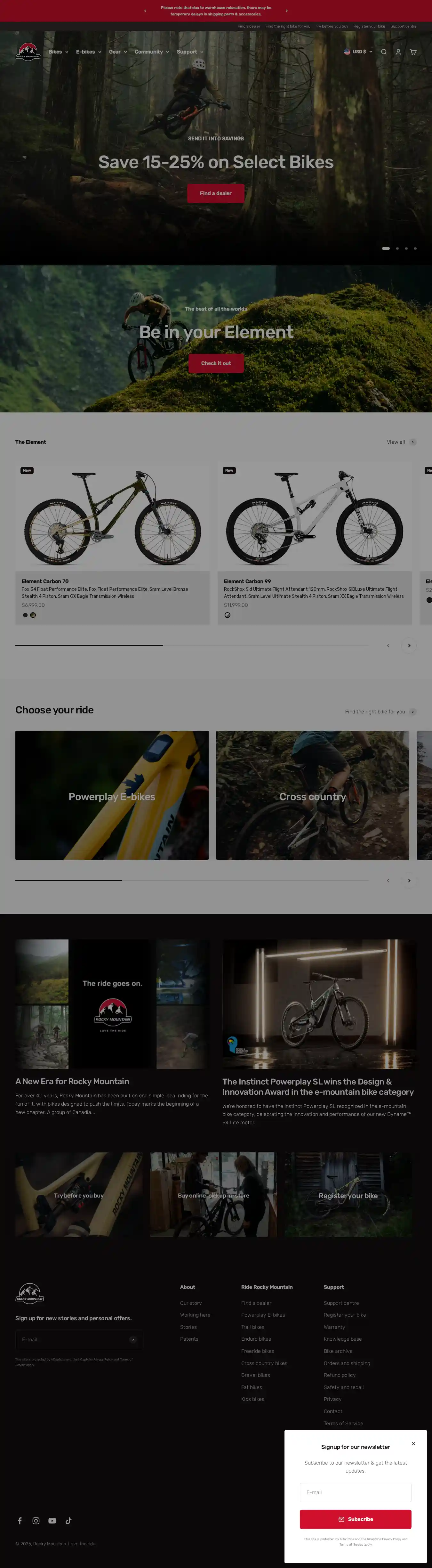The height and width of the screenshot is (1568, 432).
Task: Open the USD currency selector
Action: [358, 52]
